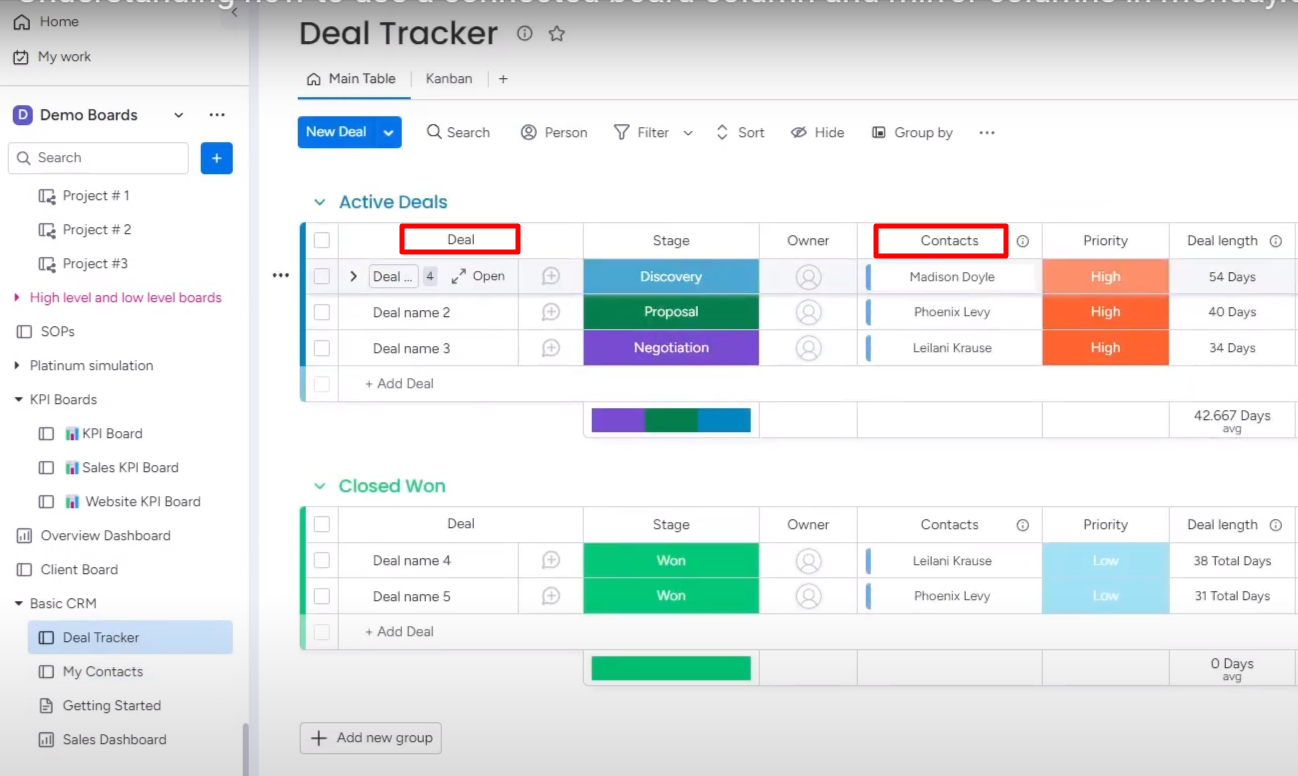Click the info icon beside the Contacts column

pyautogui.click(x=1022, y=240)
